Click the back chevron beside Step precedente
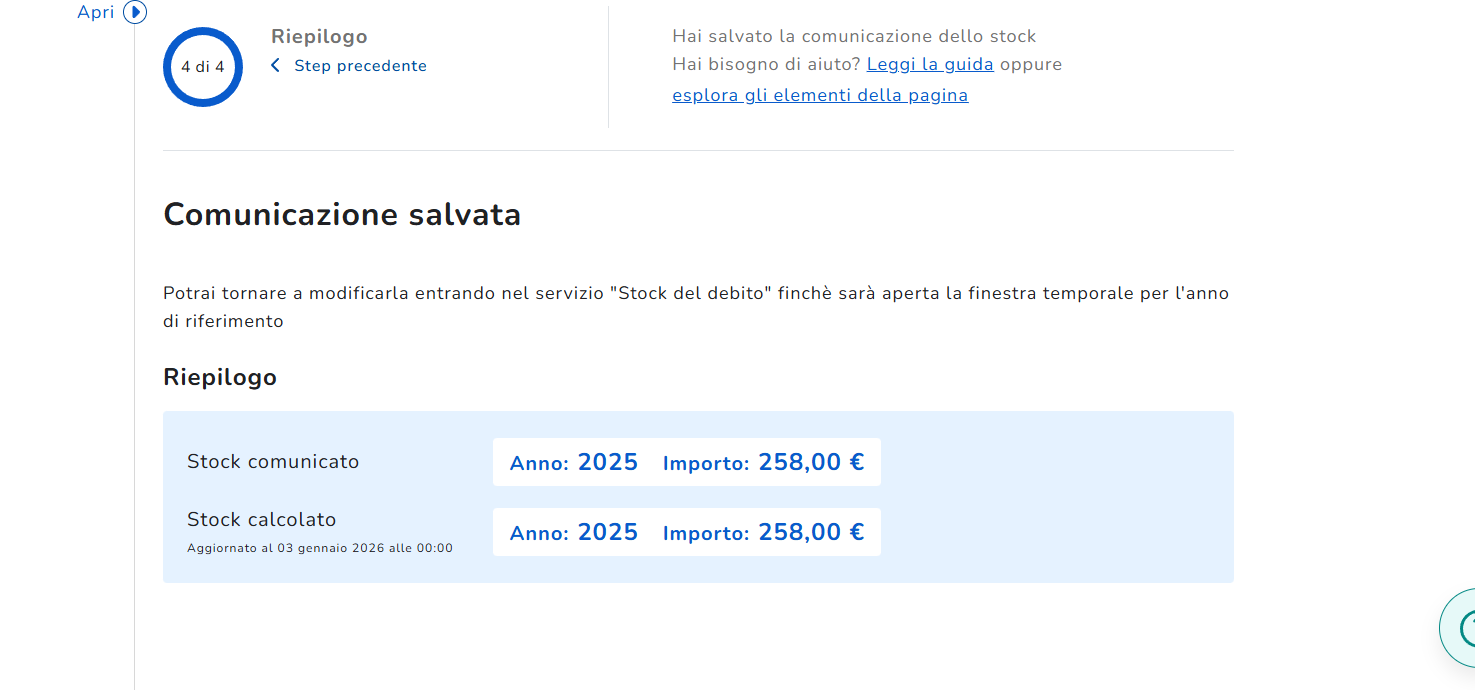Viewport: 1475px width, 690px height. click(x=276, y=66)
